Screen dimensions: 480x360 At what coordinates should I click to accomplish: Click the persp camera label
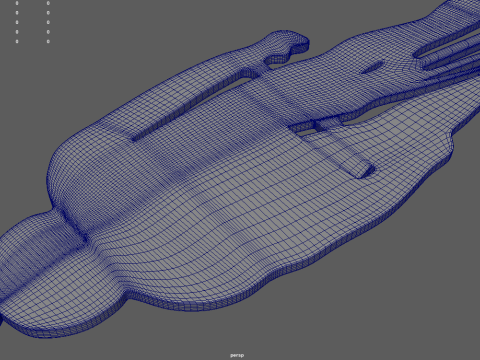pos(237,355)
